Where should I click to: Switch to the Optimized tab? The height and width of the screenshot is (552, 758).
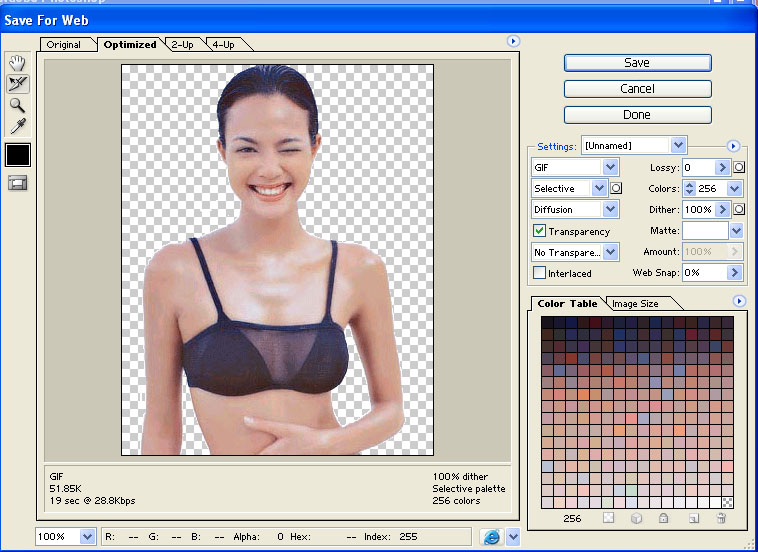(x=130, y=44)
